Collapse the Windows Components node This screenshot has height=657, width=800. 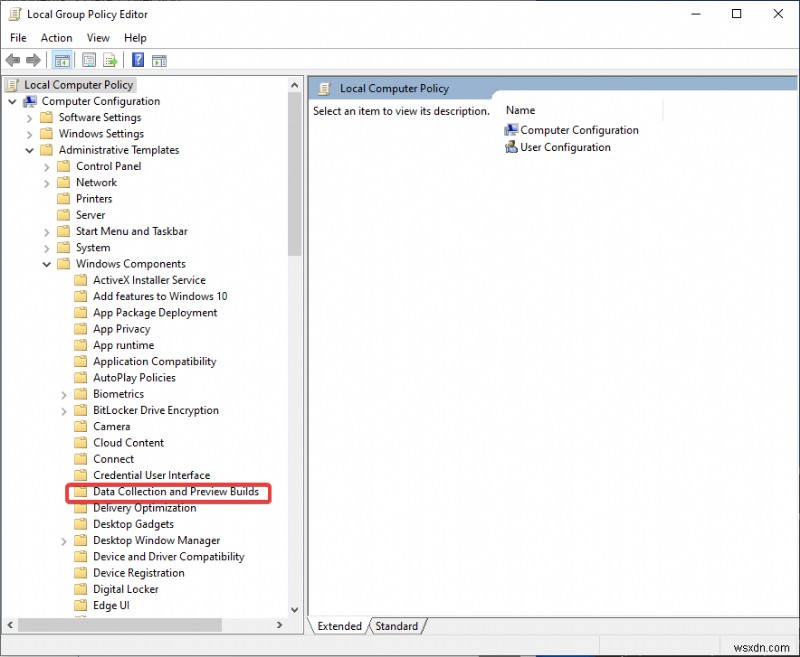46,263
